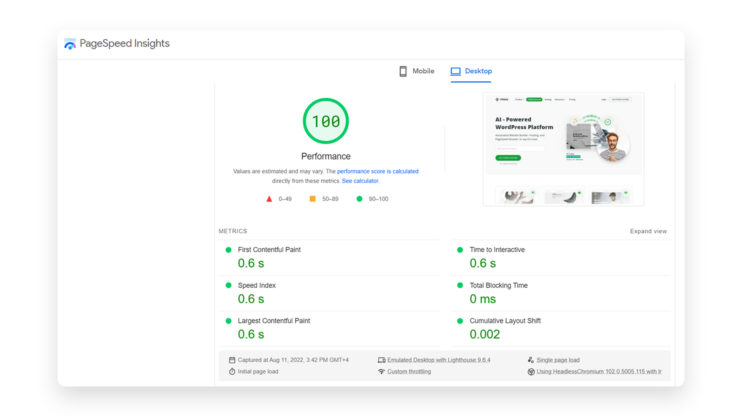Click the green dot beside Largest Contentful Paint
This screenshot has width=742, height=416.
pos(229,321)
